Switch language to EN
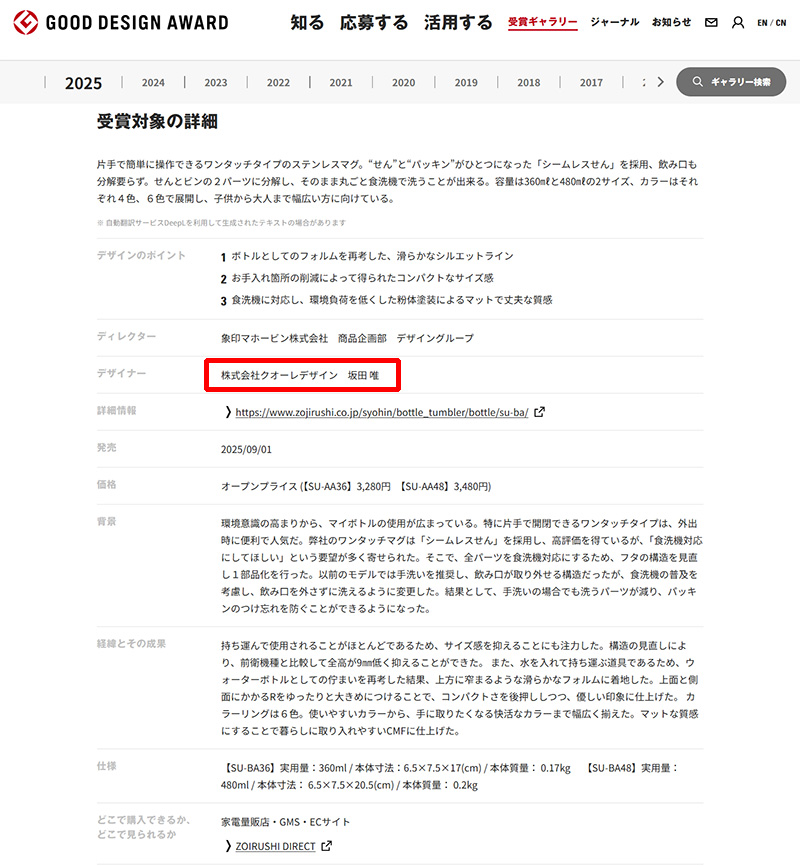 point(762,22)
